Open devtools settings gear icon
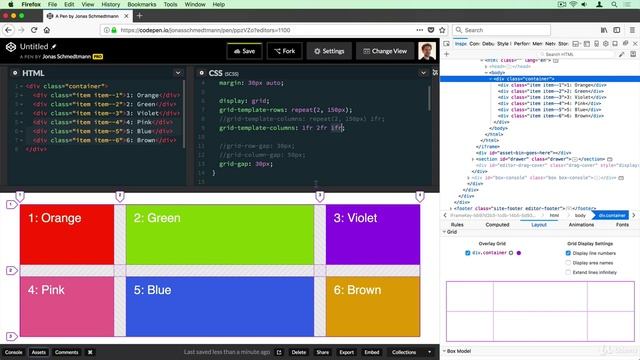 pos(606,43)
